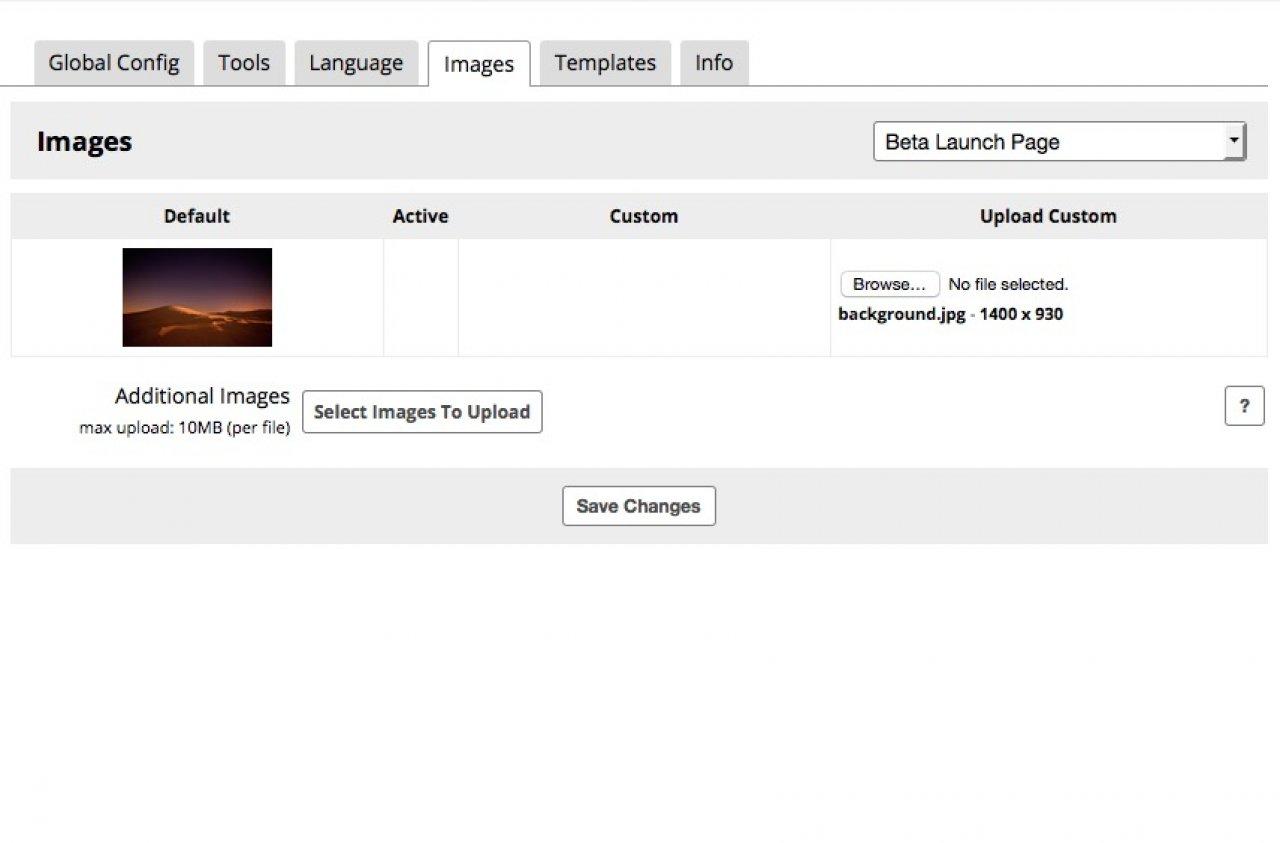
Task: Click the Active column header
Action: [420, 216]
